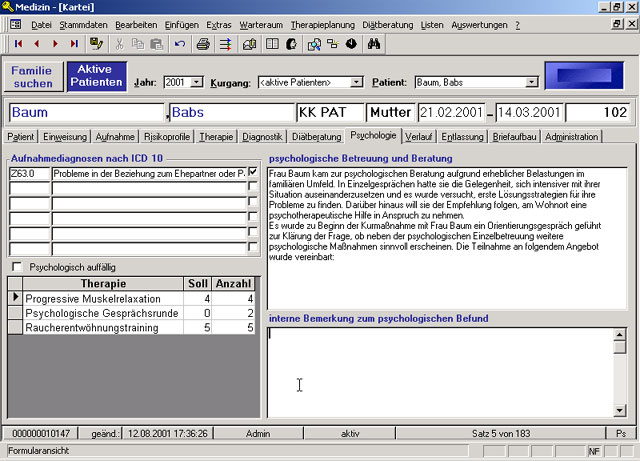Go to previous record arrow
The image size is (640, 461).
(x=37, y=44)
